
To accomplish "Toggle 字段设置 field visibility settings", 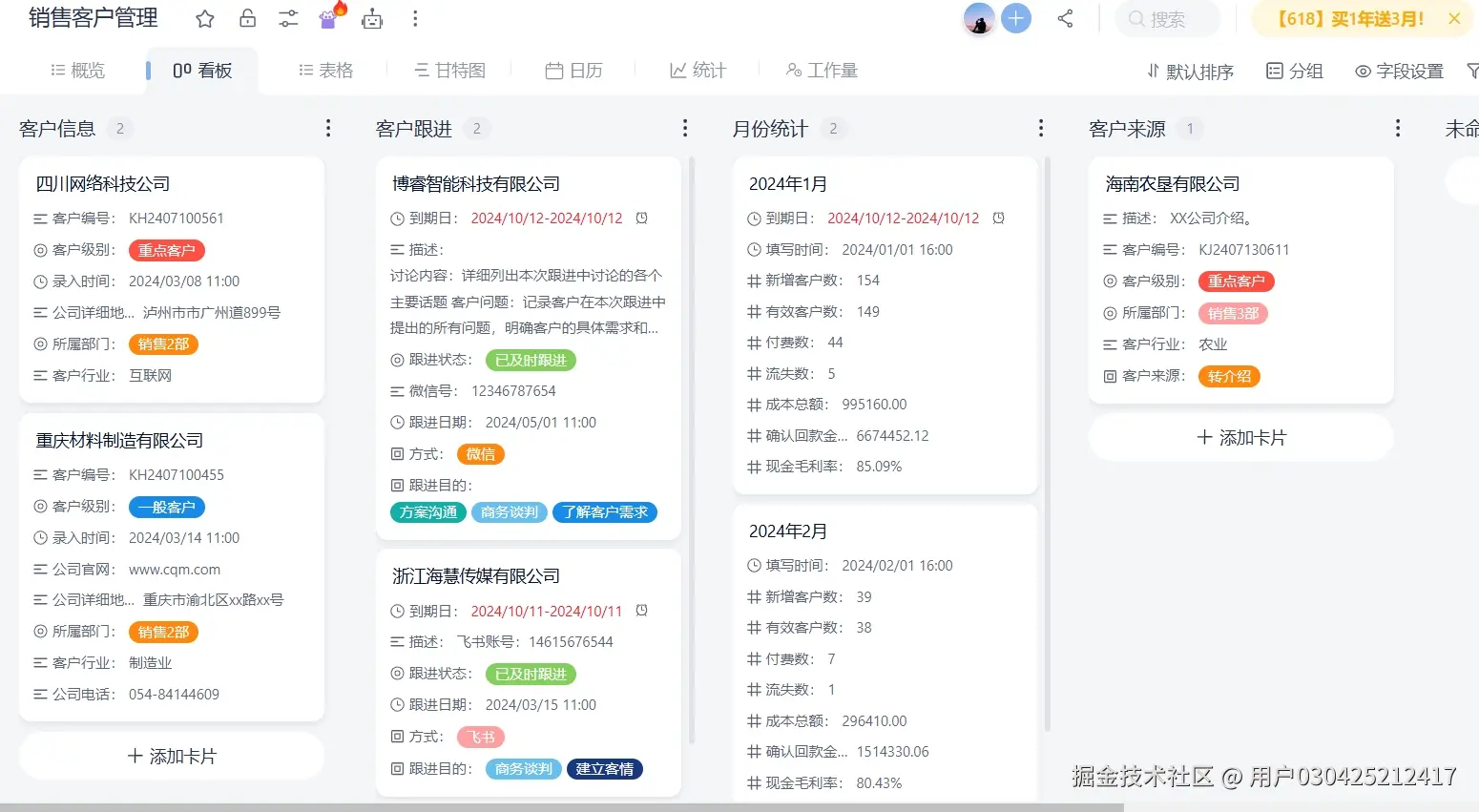I will [x=1398, y=71].
